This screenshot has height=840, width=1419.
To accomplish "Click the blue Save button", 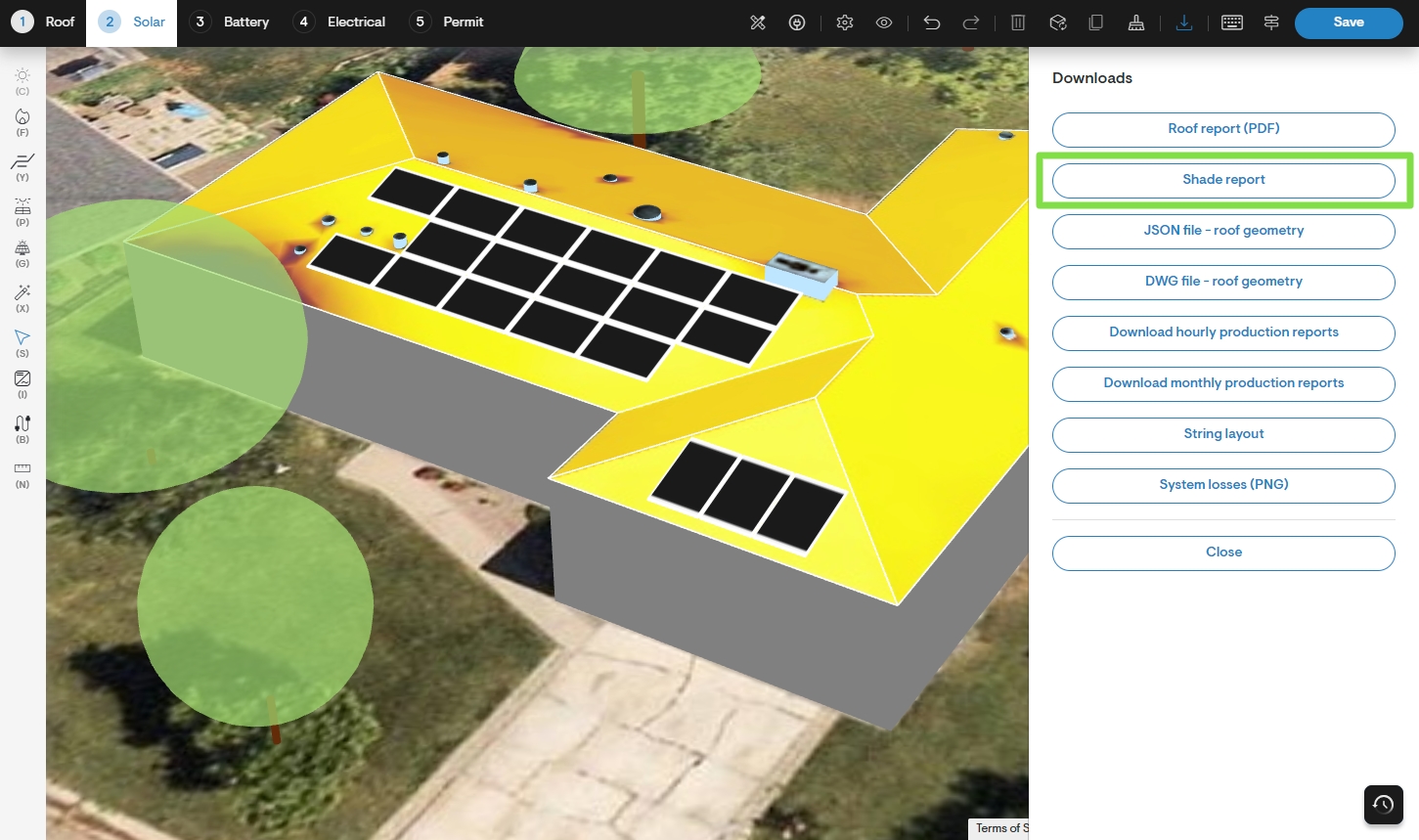I will pyautogui.click(x=1348, y=22).
